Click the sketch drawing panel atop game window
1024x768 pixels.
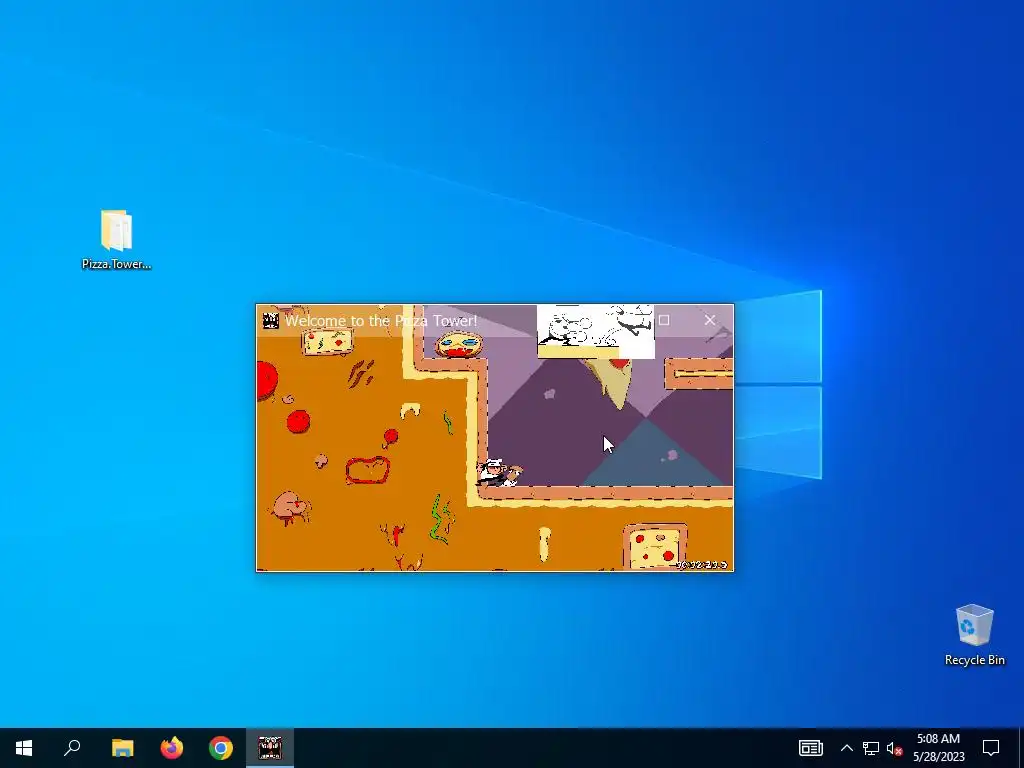pos(596,332)
